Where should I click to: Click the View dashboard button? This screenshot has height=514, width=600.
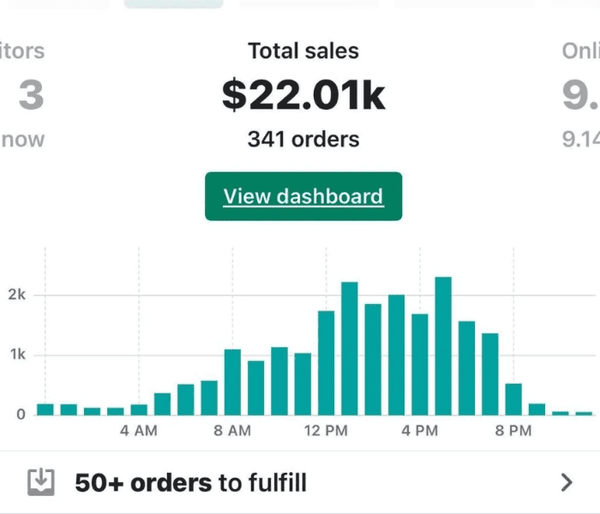[x=303, y=196]
